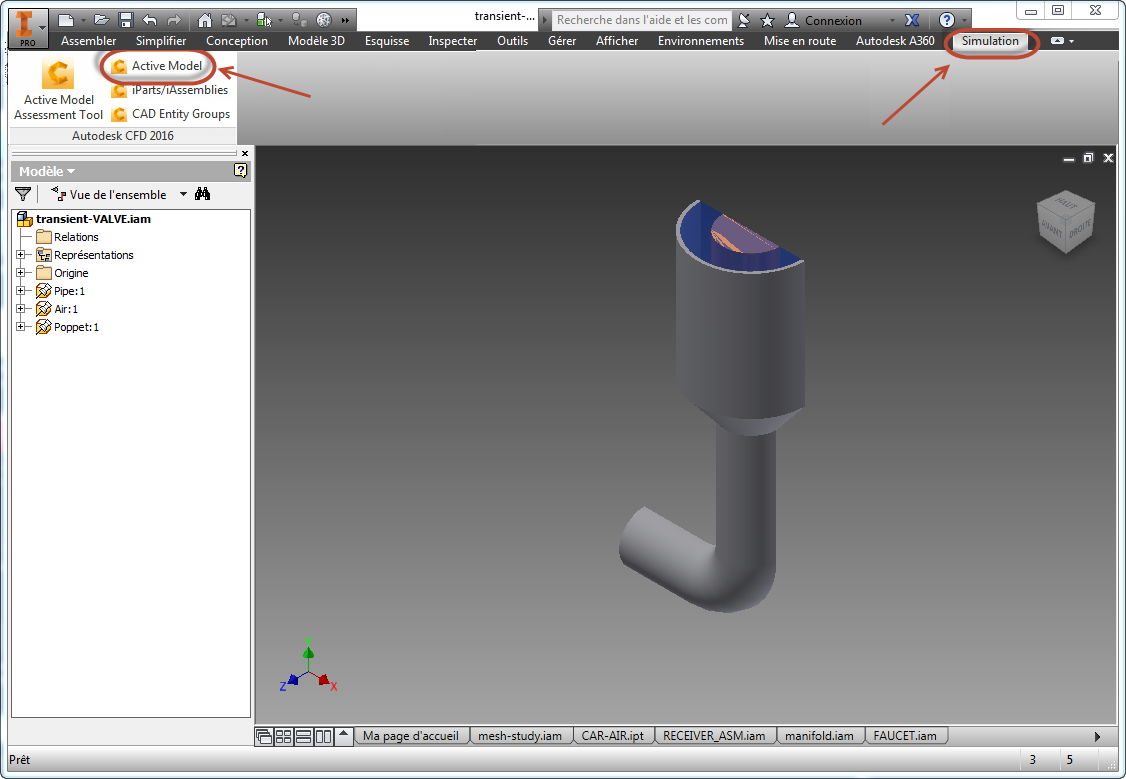This screenshot has width=1126, height=779.
Task: Switch to the Conception tab
Action: tap(237, 41)
